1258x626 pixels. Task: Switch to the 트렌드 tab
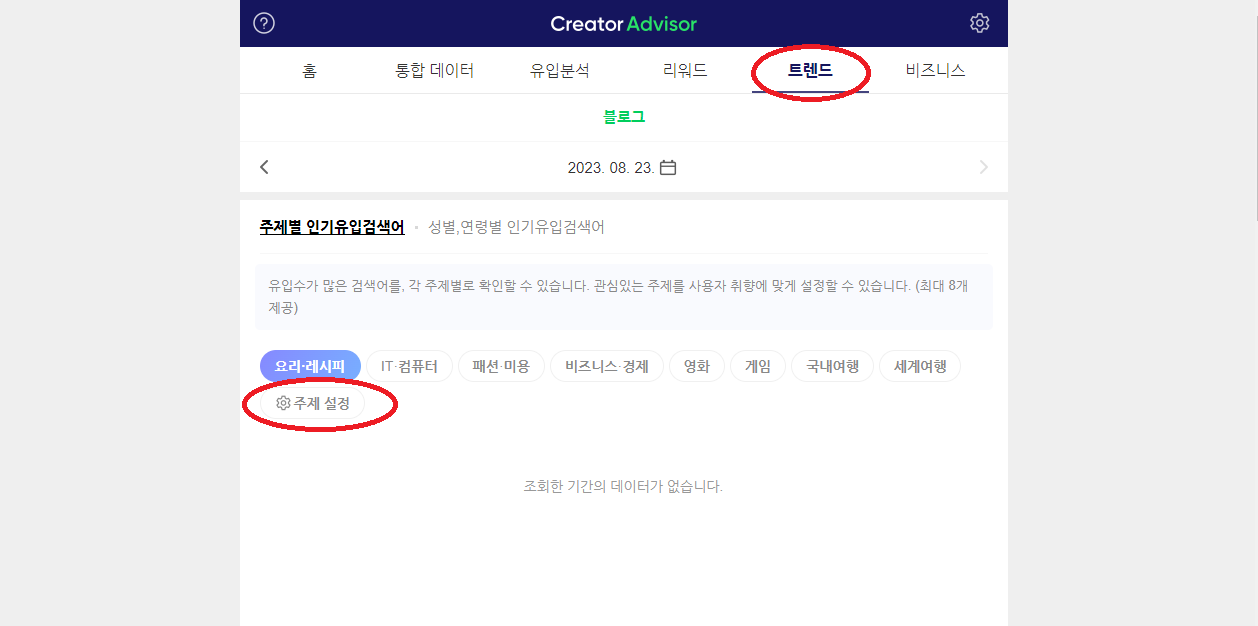click(810, 71)
